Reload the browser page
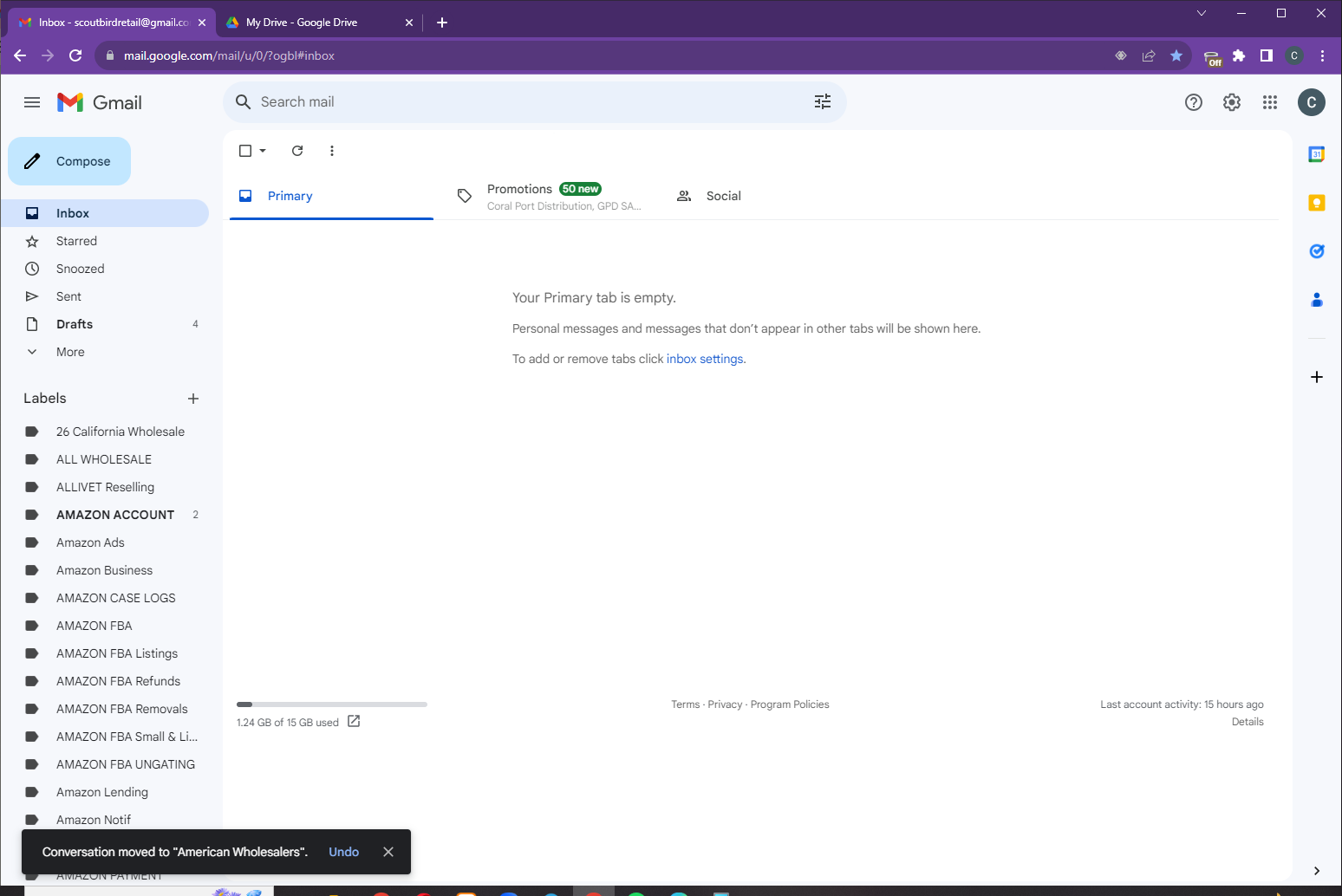 (x=75, y=55)
